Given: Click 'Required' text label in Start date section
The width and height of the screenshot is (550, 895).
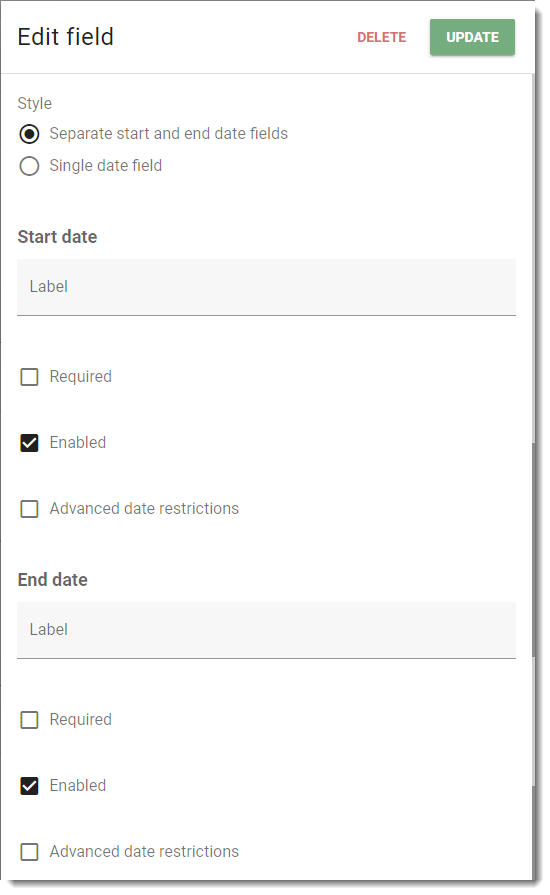Looking at the screenshot, I should 80,377.
